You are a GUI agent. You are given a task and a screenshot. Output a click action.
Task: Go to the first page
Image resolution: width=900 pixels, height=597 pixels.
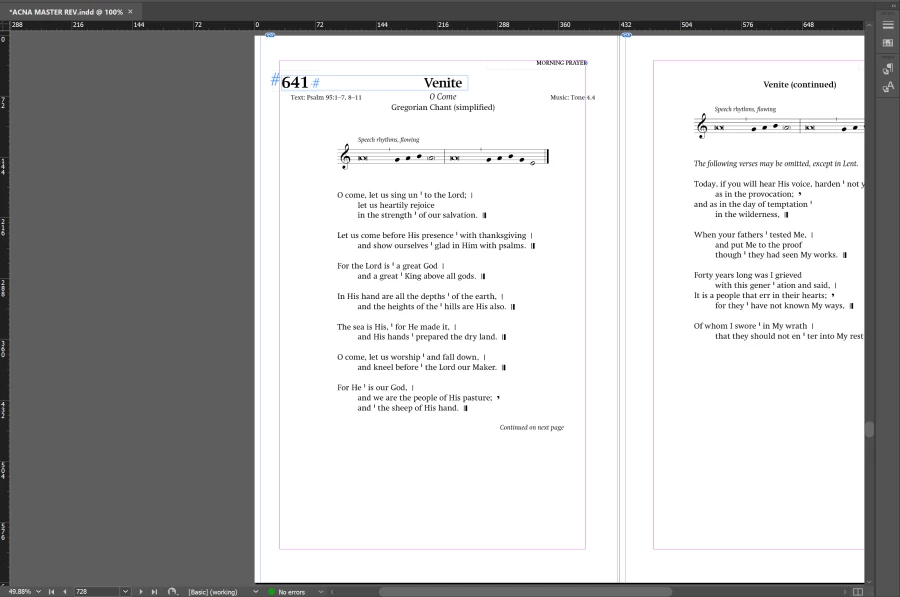[x=51, y=591]
